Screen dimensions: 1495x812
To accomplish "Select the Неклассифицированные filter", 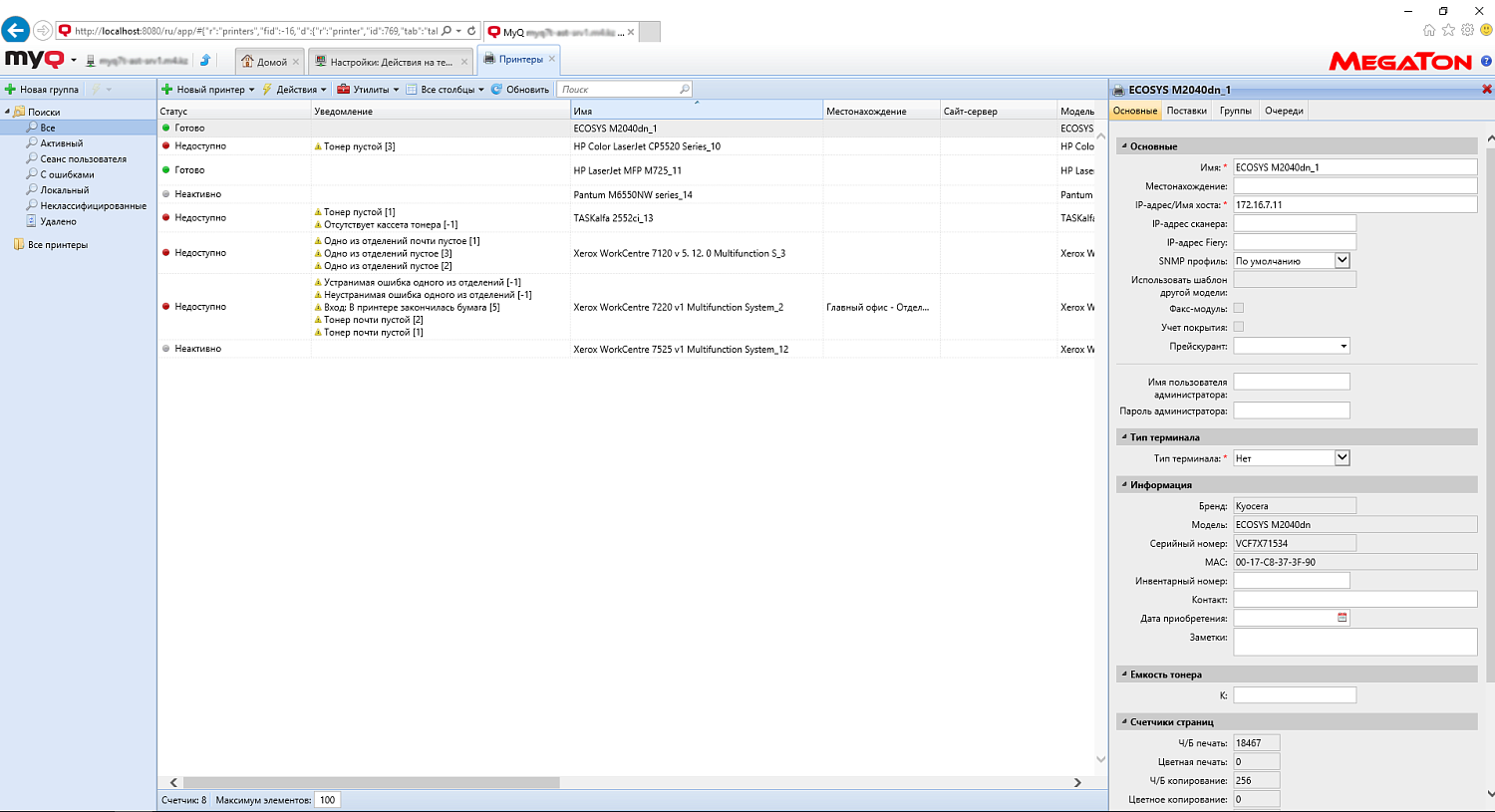I will pyautogui.click(x=93, y=206).
